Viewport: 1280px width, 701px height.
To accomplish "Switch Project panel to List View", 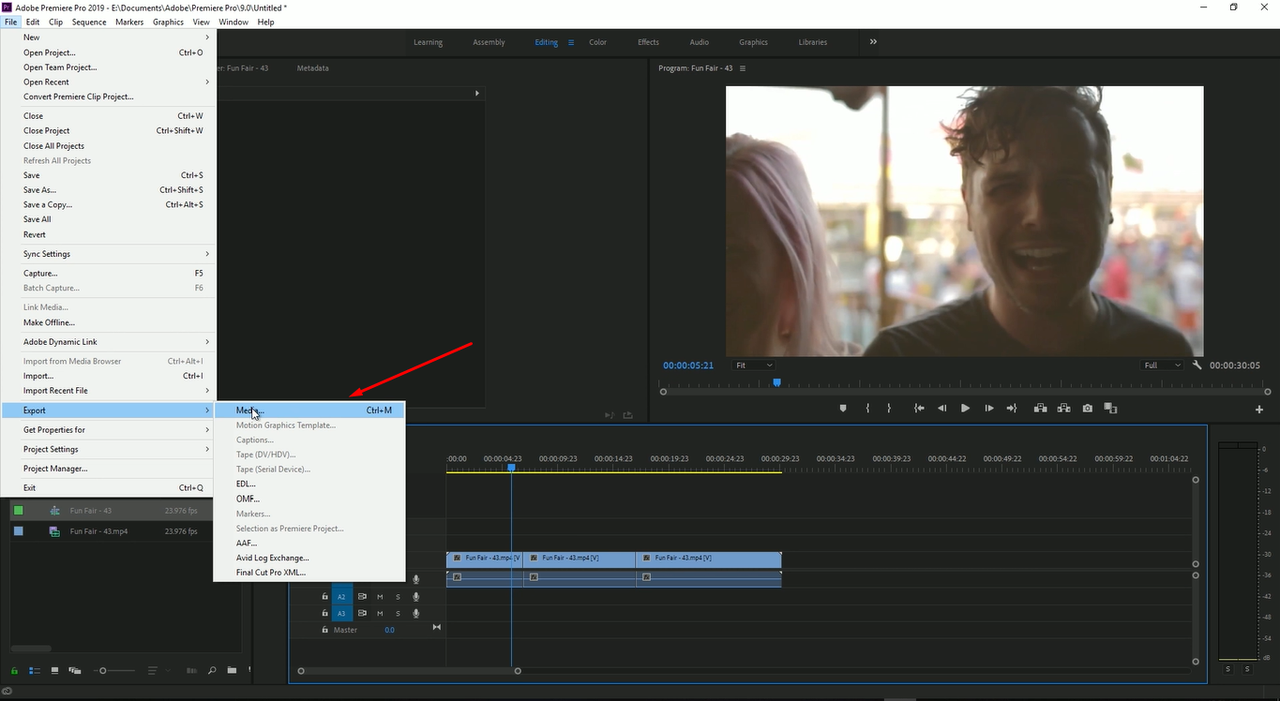I will click(34, 671).
